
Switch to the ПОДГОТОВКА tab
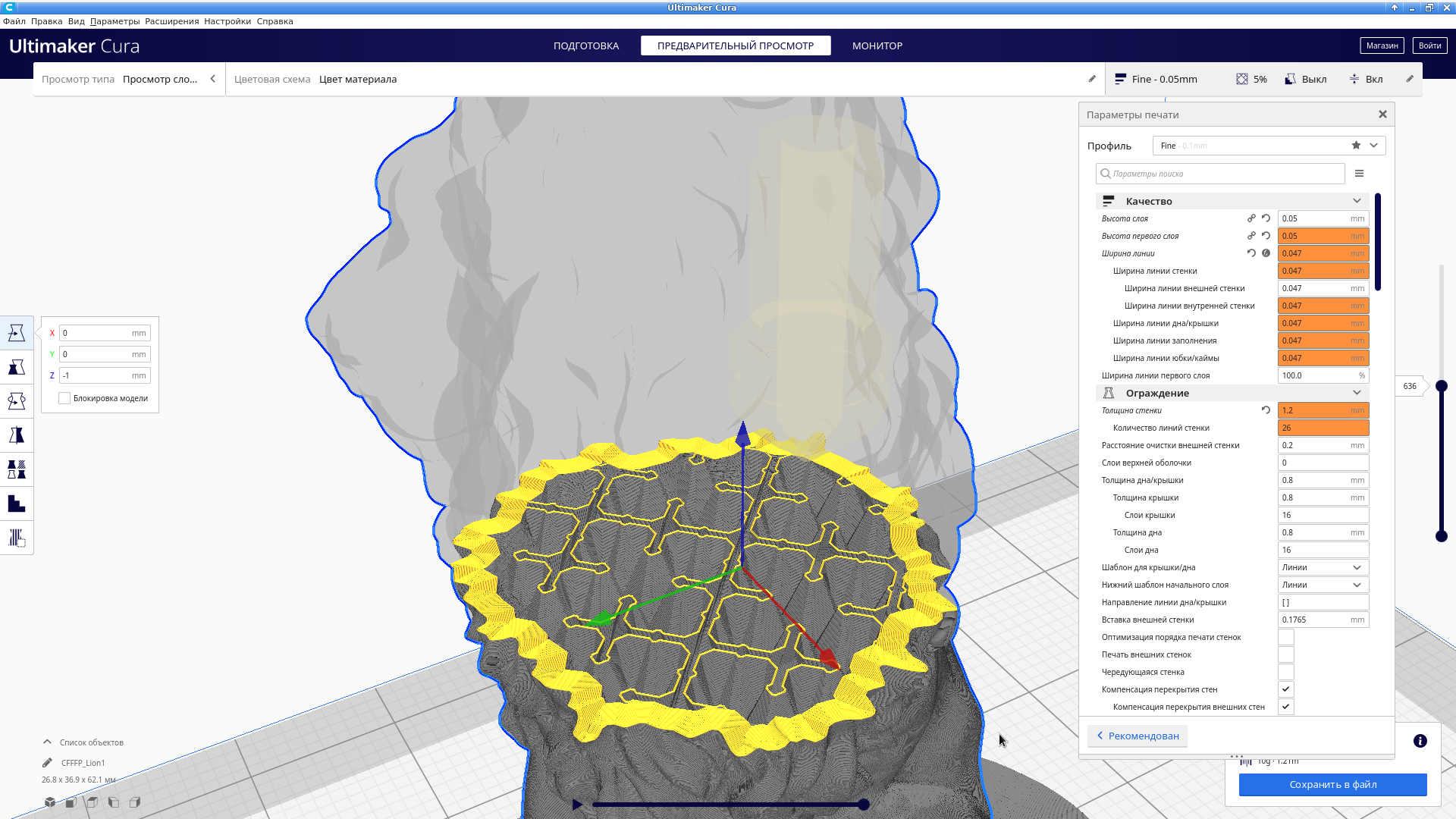click(x=585, y=45)
